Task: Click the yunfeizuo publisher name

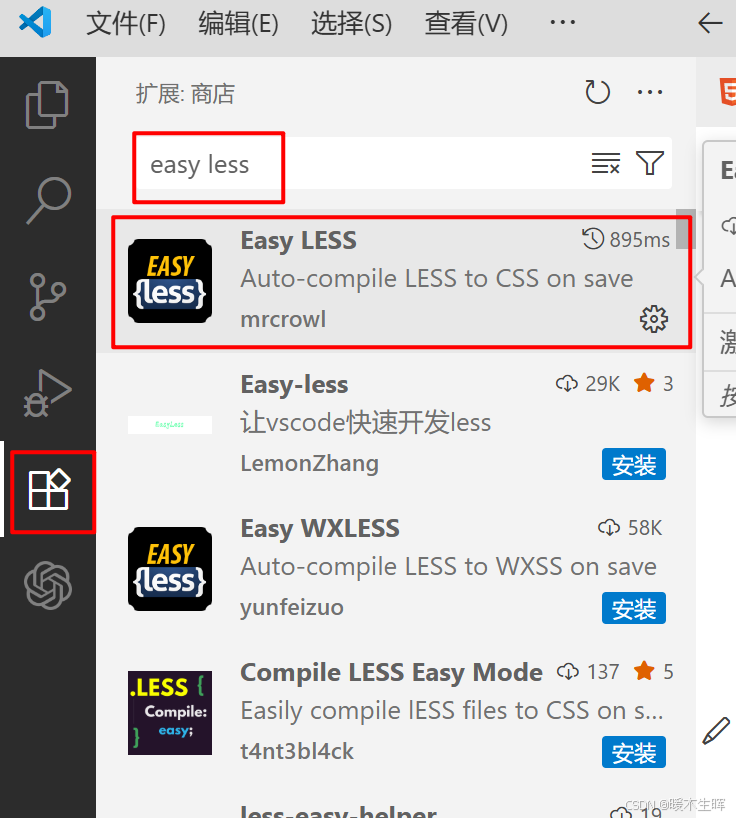Action: coord(292,607)
